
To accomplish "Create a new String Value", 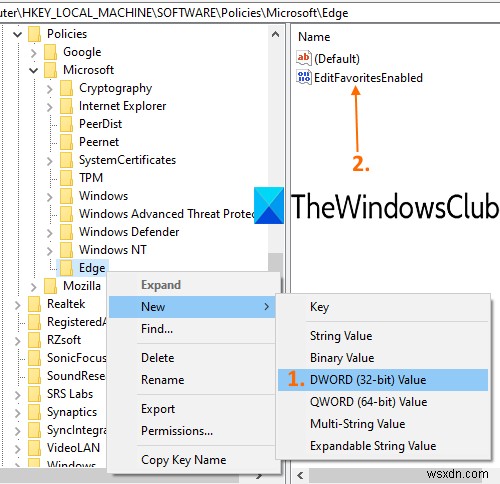I will click(383, 336).
